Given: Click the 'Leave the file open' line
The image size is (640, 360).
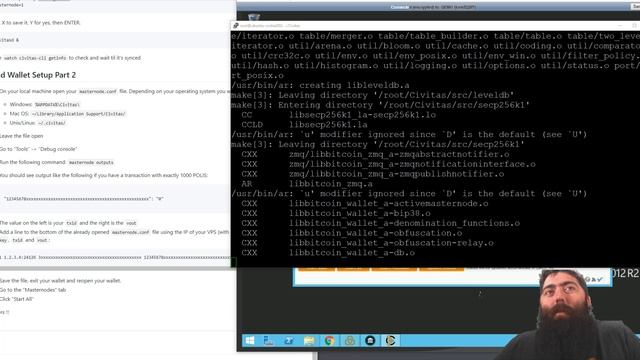Looking at the screenshot, I should click(21, 136).
